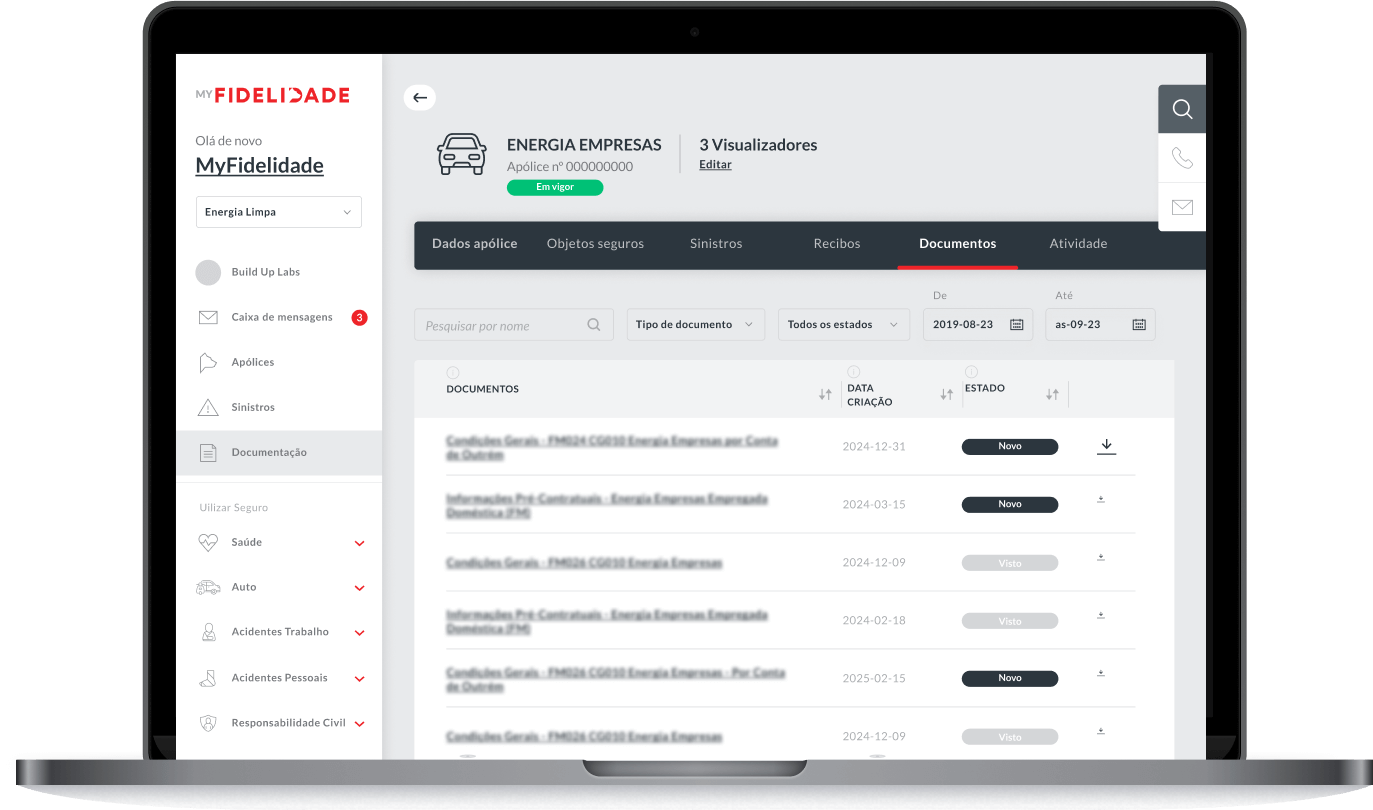Open document link dated 2024-03-15
This screenshot has width=1373, height=810.
coord(607,505)
